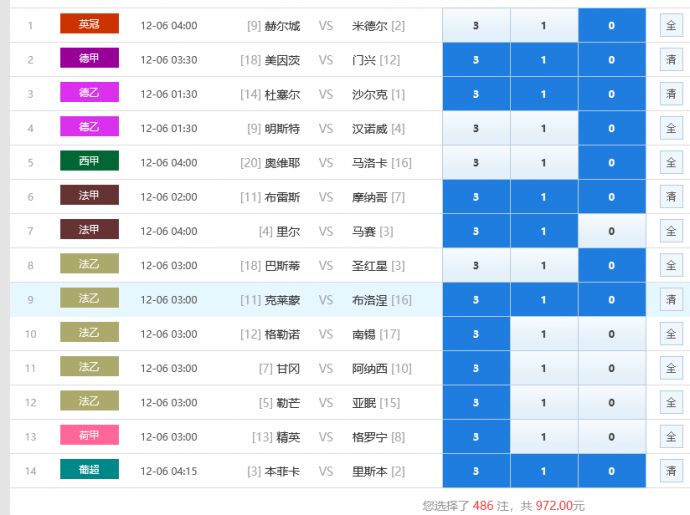Toggle option 0 for 甘冈 vs 阿纳西
Image resolution: width=690 pixels, height=515 pixels.
point(612,368)
